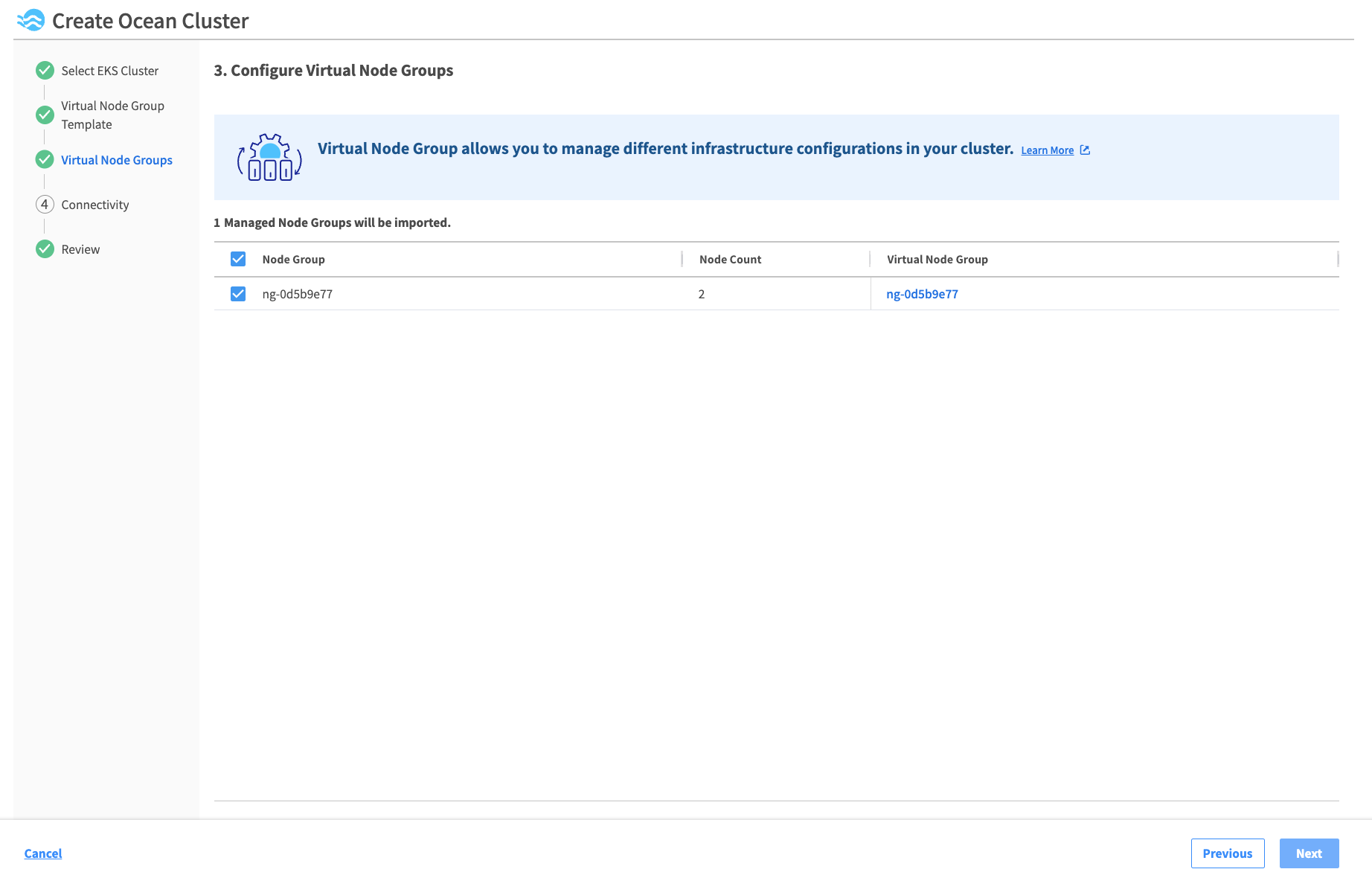
Task: Click the Virtual Node Group column header
Action: pyautogui.click(x=937, y=259)
